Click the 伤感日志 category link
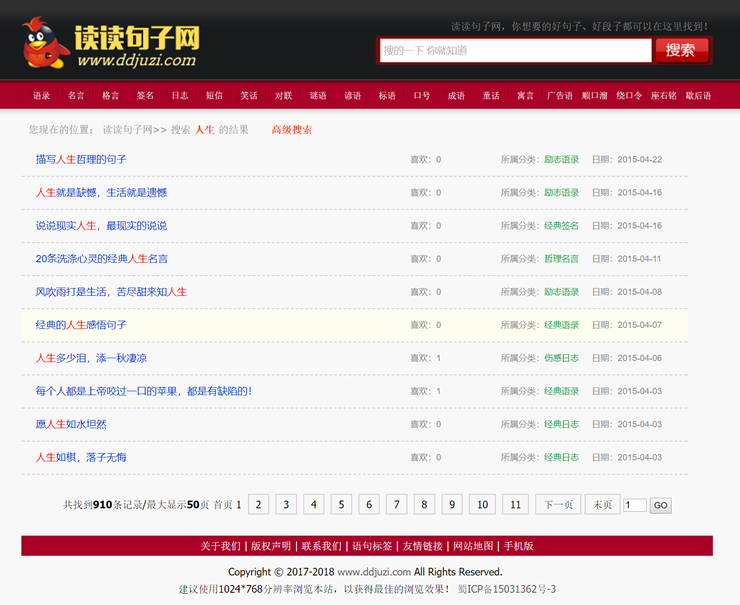 [561, 358]
